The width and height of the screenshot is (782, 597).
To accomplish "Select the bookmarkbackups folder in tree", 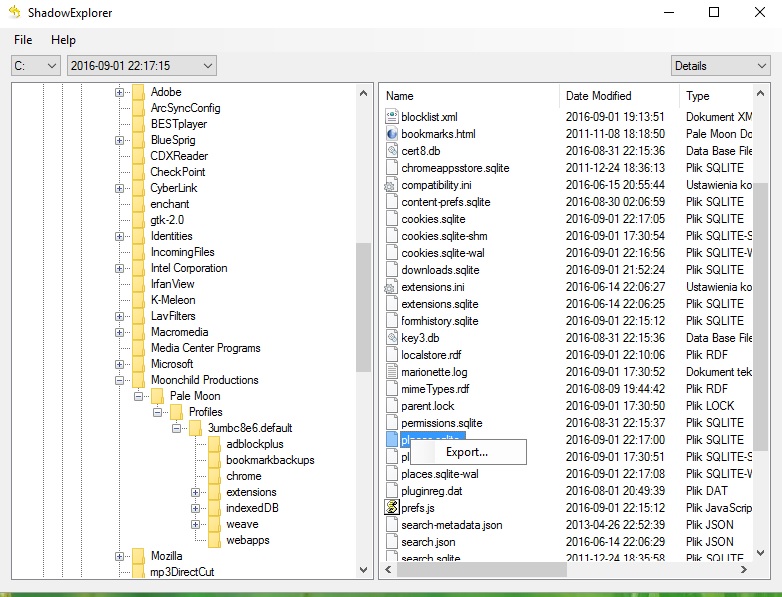I will click(x=270, y=460).
